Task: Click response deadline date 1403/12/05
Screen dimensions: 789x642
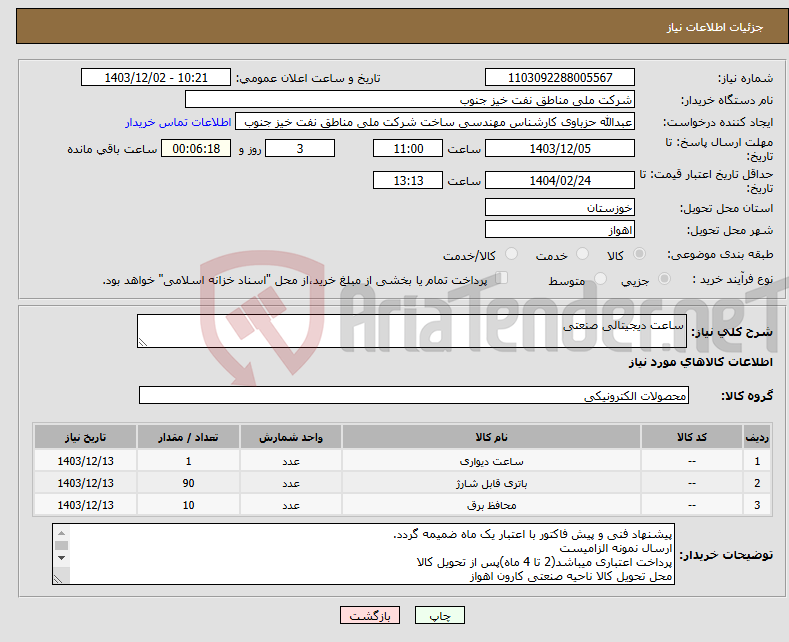Action: tap(560, 148)
